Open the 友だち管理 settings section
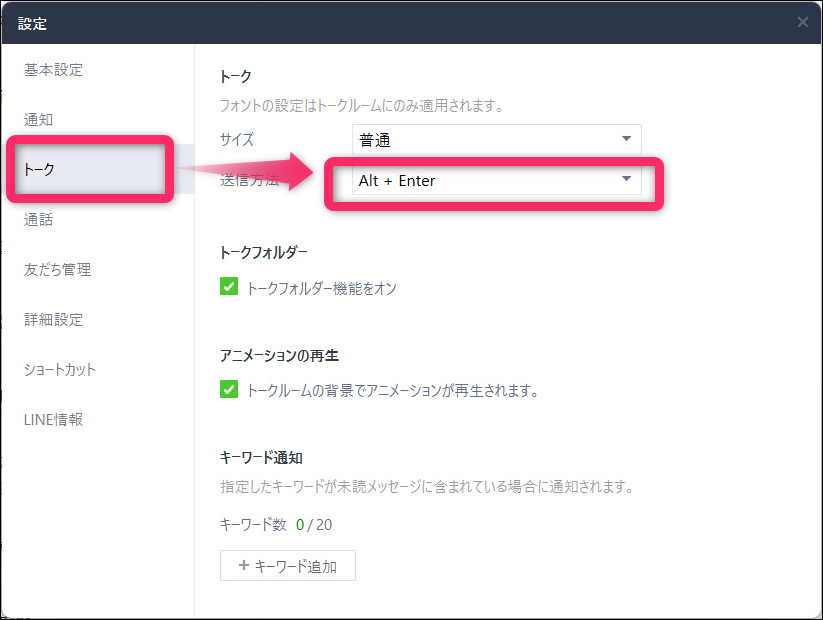The height and width of the screenshot is (620, 823). tap(57, 269)
